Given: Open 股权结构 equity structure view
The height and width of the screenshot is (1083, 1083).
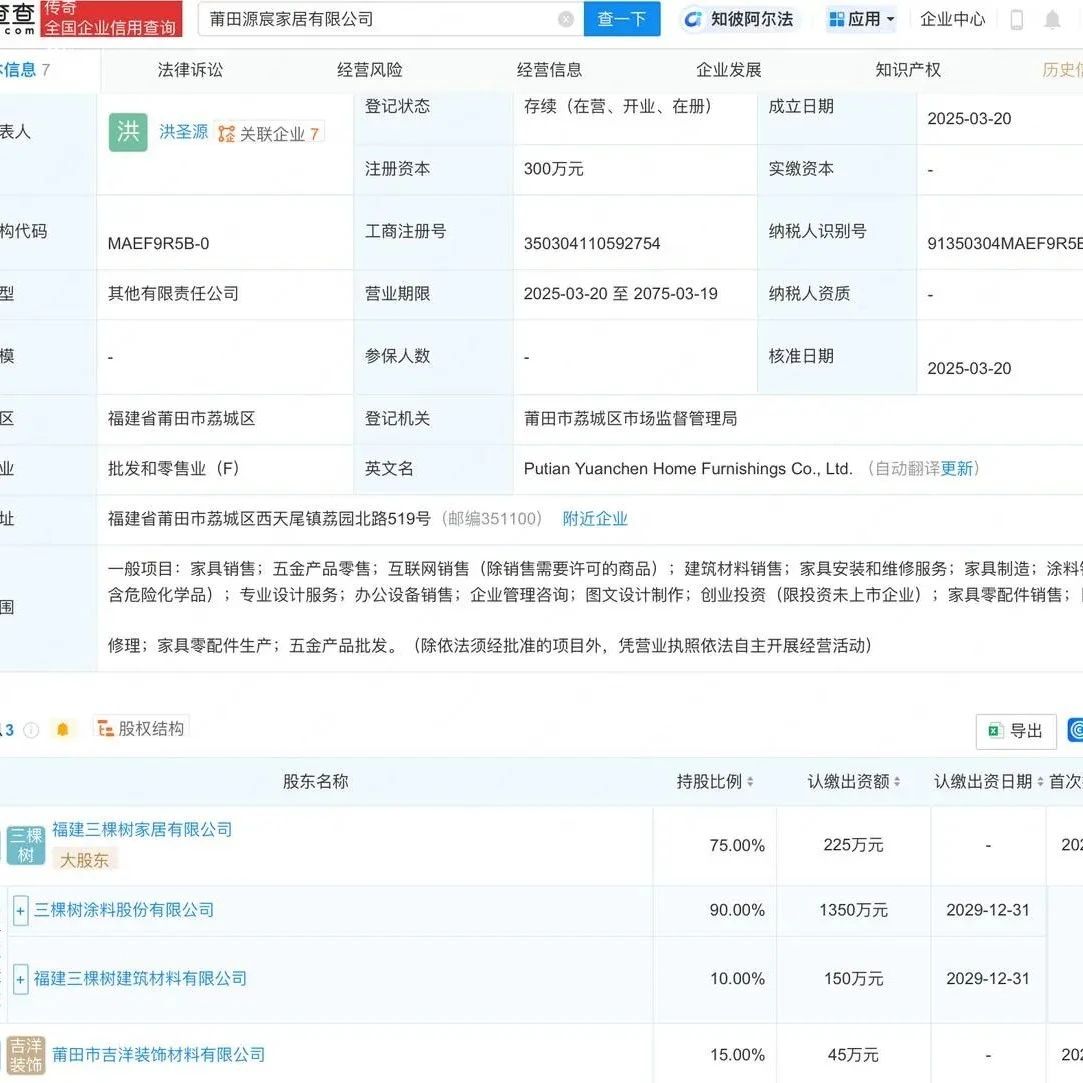Looking at the screenshot, I should pyautogui.click(x=141, y=728).
